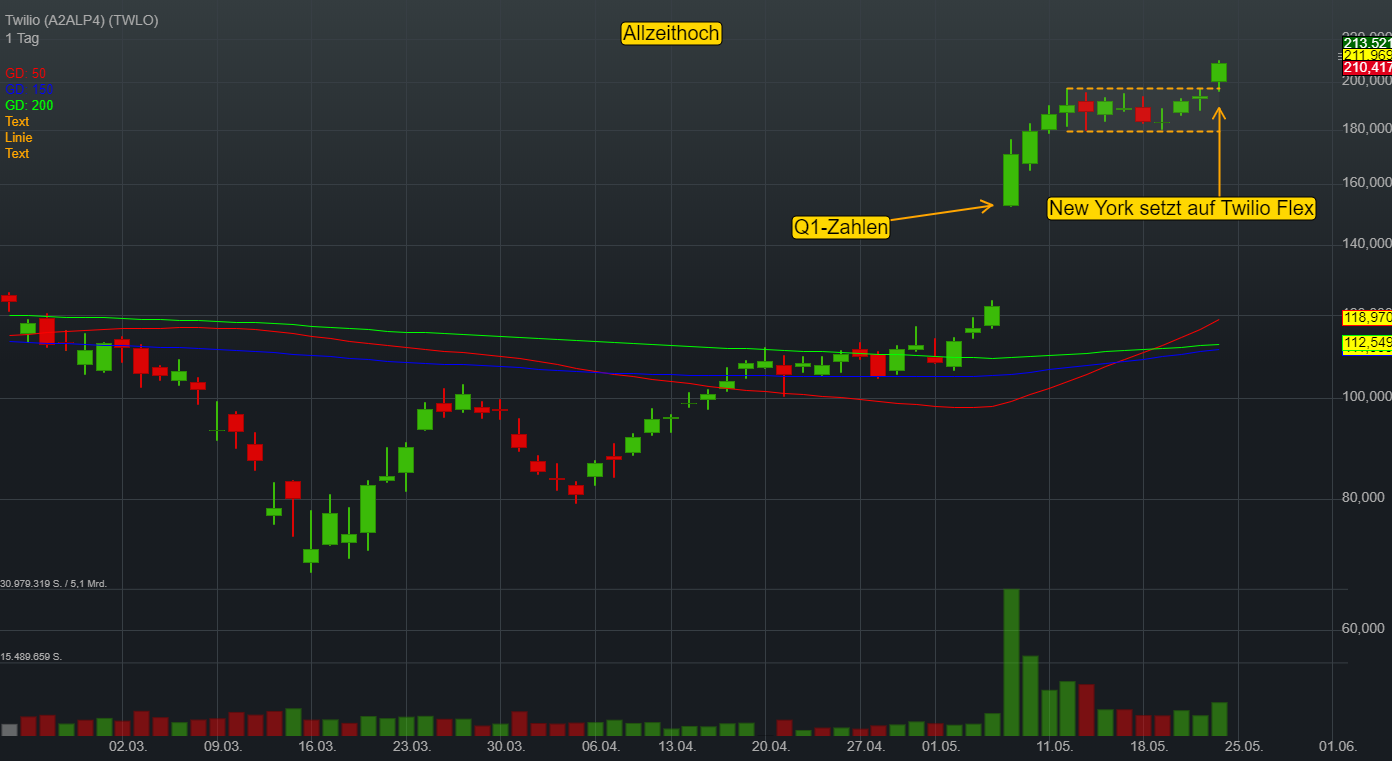Click the Q1-Zahlen annotation label
The width and height of the screenshot is (1392, 761).
point(841,228)
